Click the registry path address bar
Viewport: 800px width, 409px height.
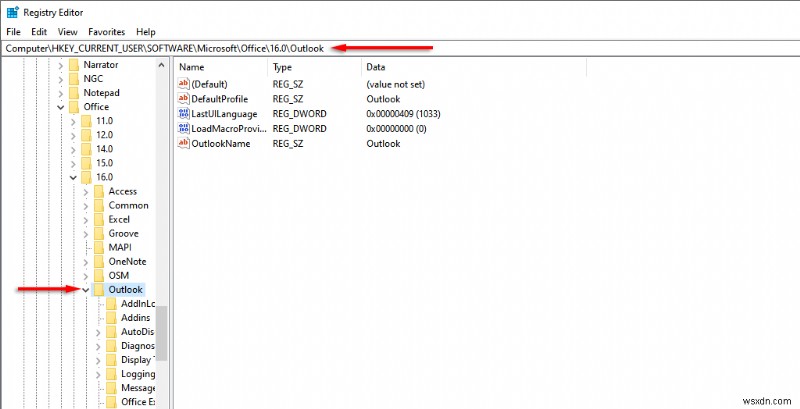tap(400, 48)
